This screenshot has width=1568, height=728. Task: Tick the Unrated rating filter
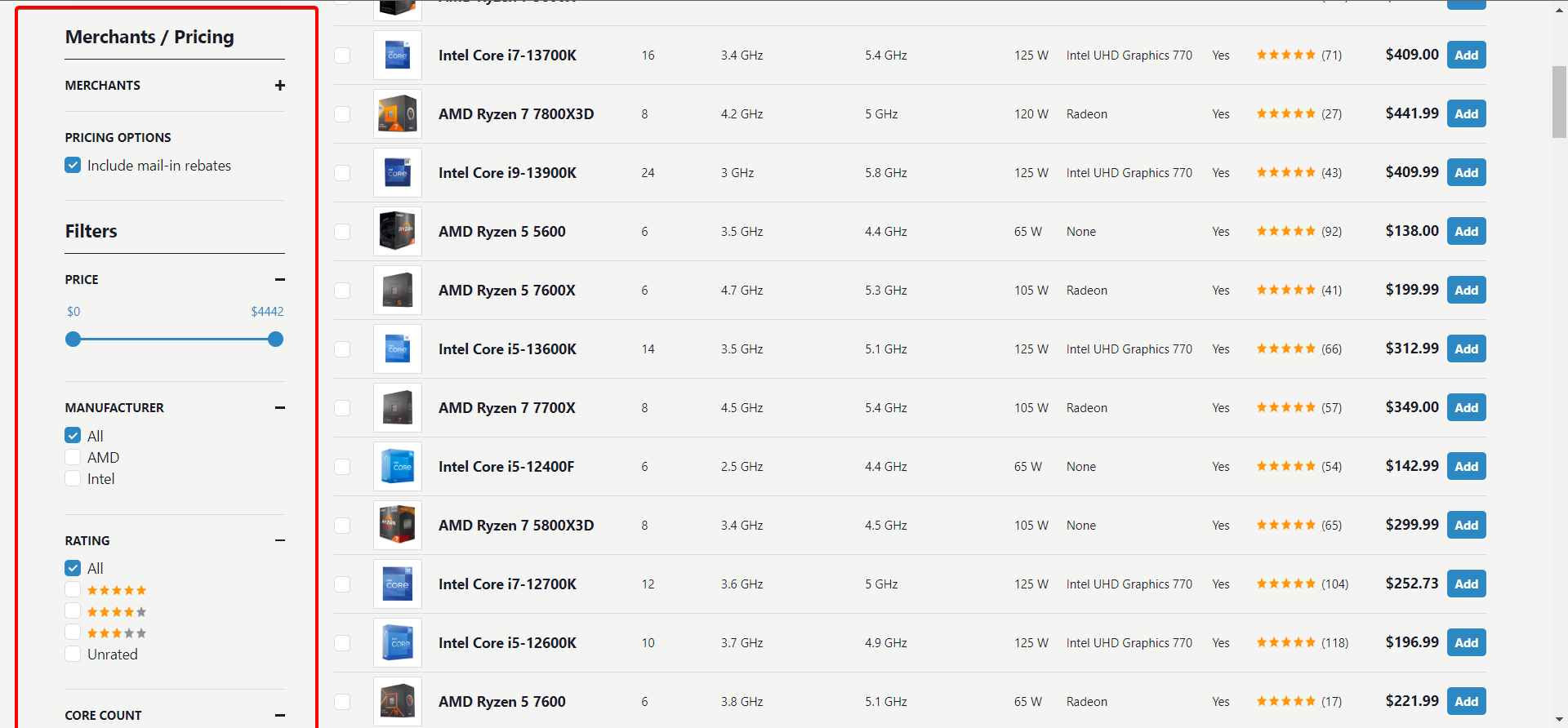73,655
